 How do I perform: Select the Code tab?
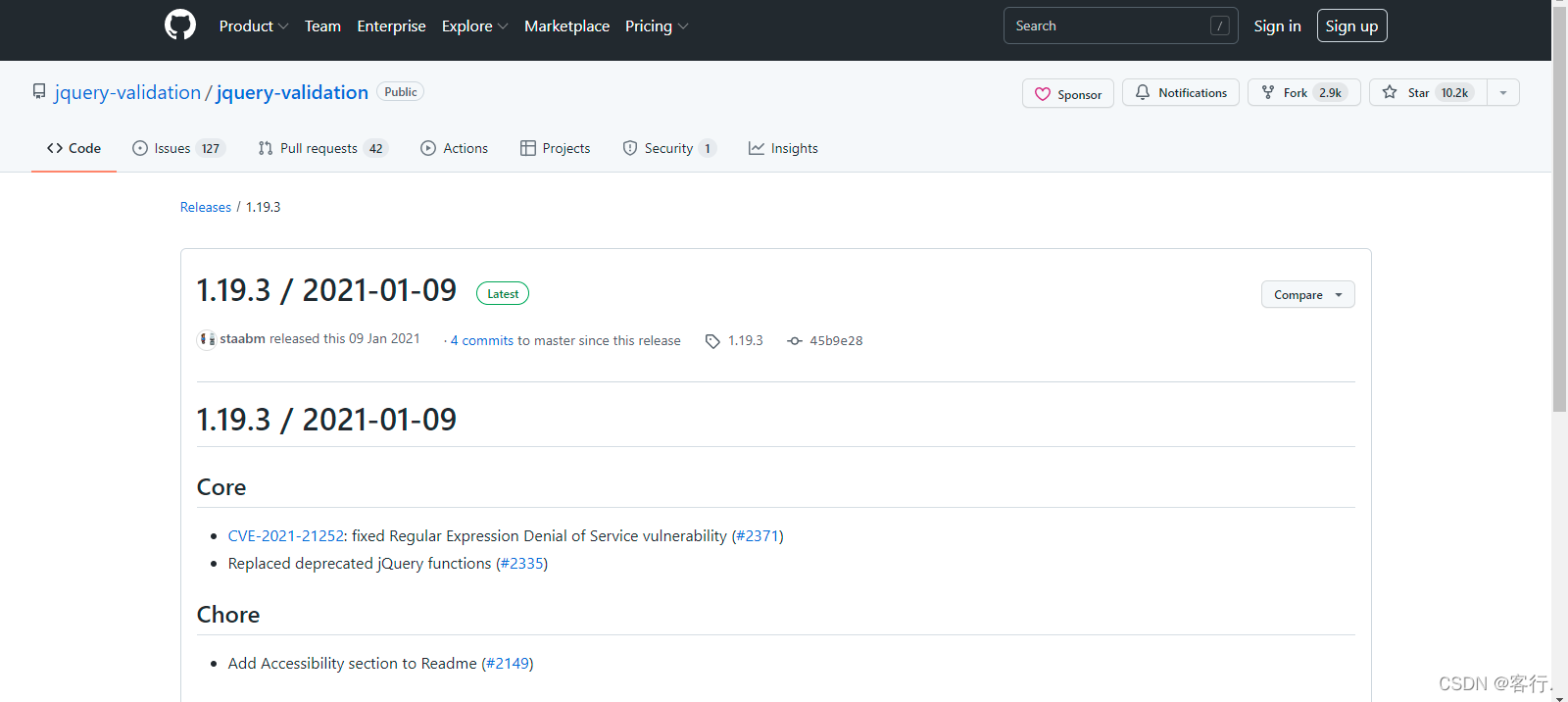(73, 148)
